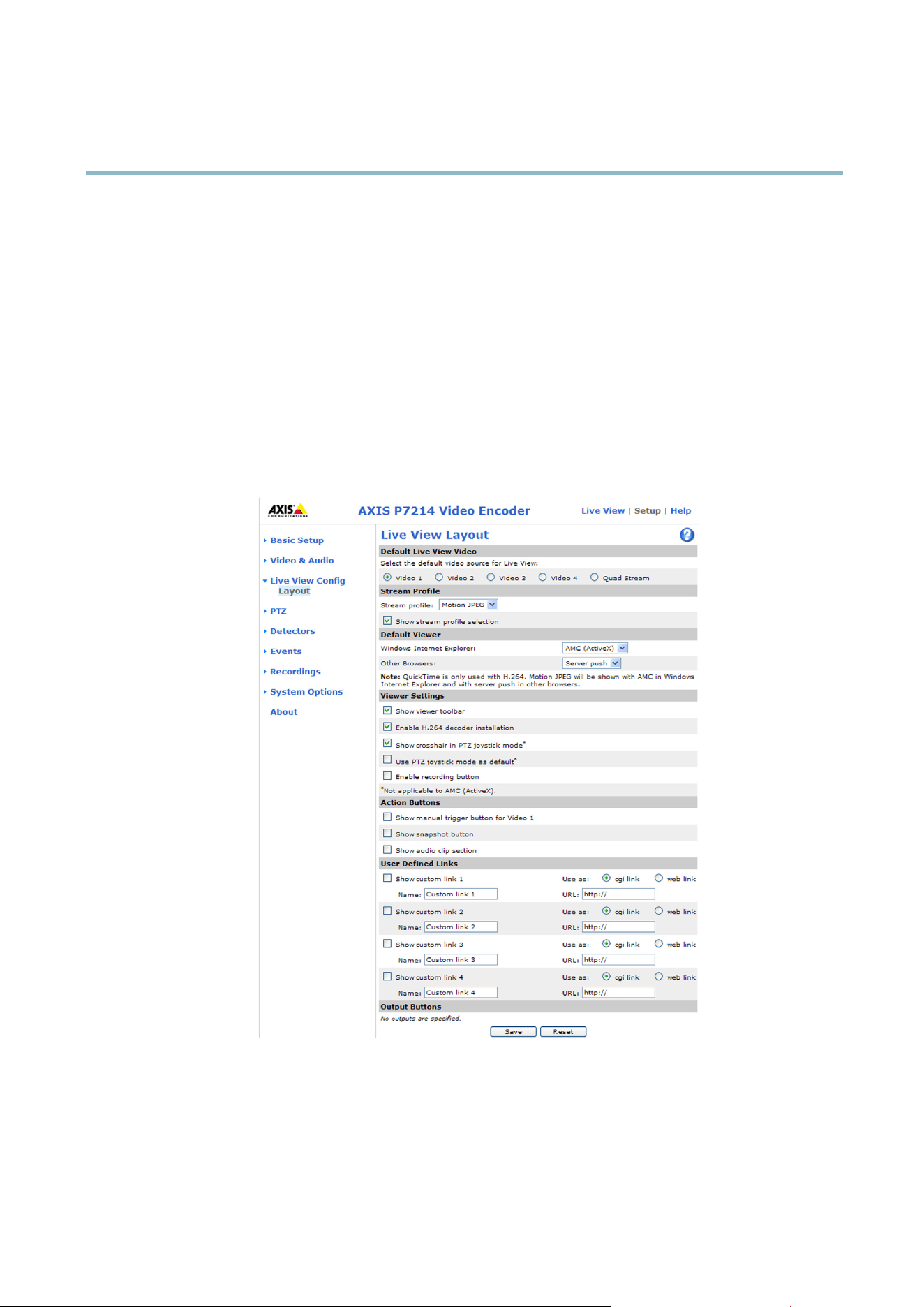Select Video 1 as default source
Image resolution: width=924 pixels, height=1307 pixels.
click(387, 577)
